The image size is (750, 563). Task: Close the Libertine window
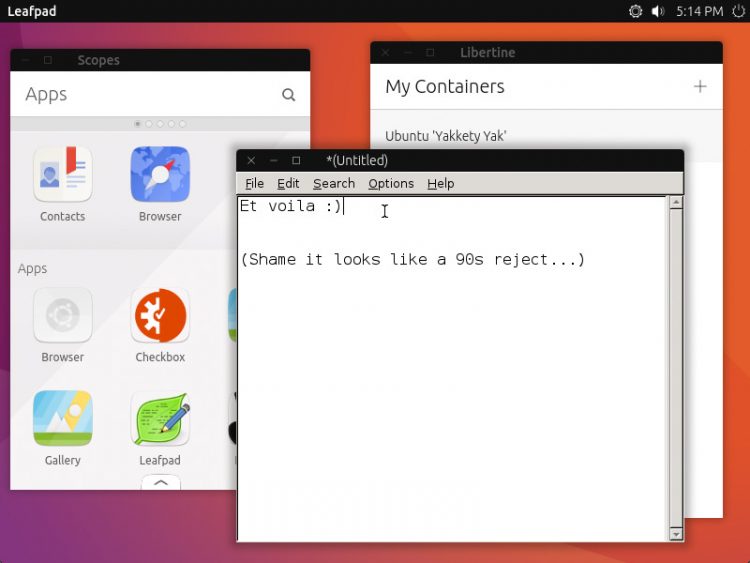point(385,53)
